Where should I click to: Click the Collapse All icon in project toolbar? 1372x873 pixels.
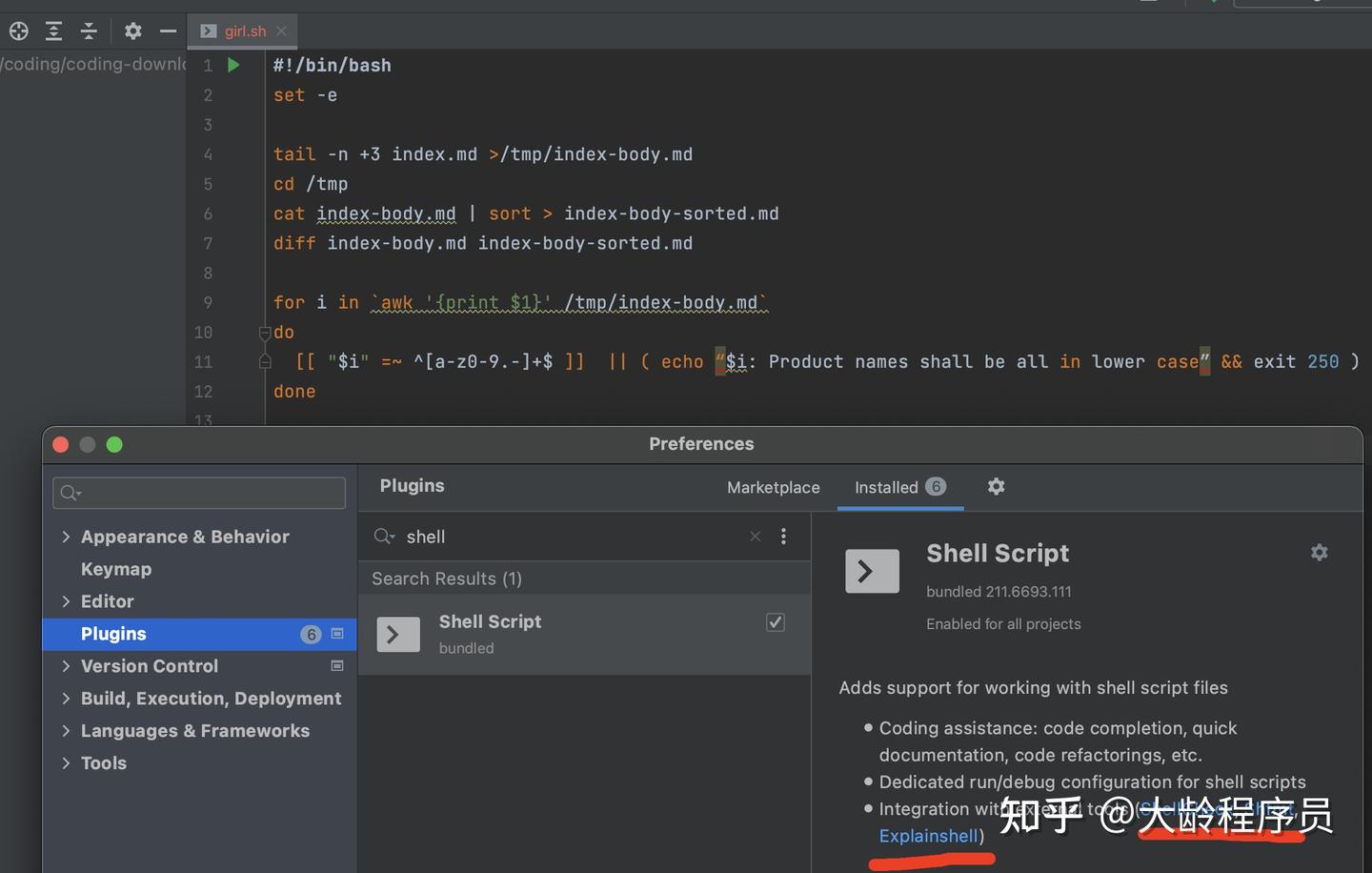click(89, 31)
